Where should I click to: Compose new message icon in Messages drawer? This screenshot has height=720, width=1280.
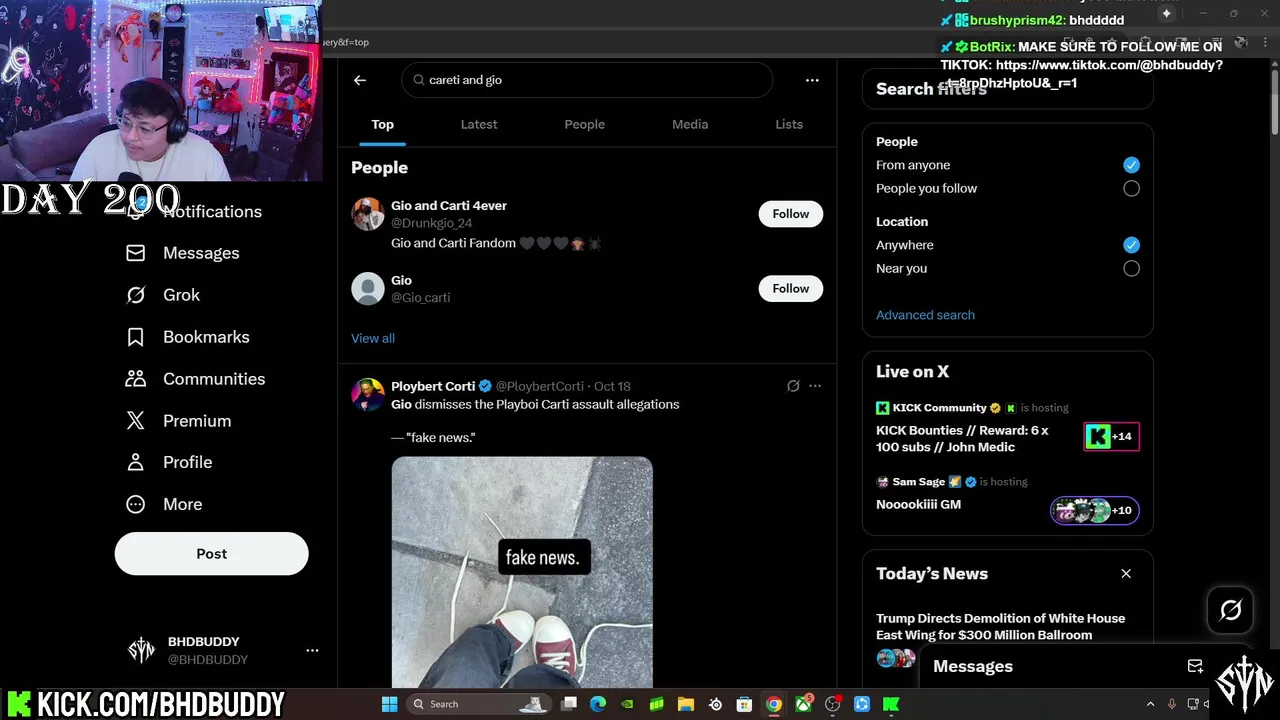[1195, 667]
